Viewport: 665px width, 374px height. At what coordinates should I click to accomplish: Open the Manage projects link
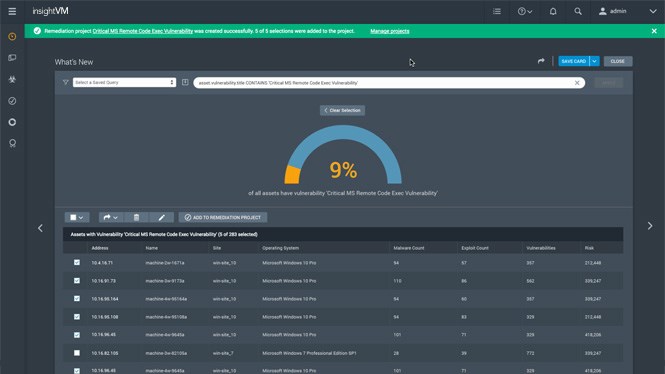[390, 31]
